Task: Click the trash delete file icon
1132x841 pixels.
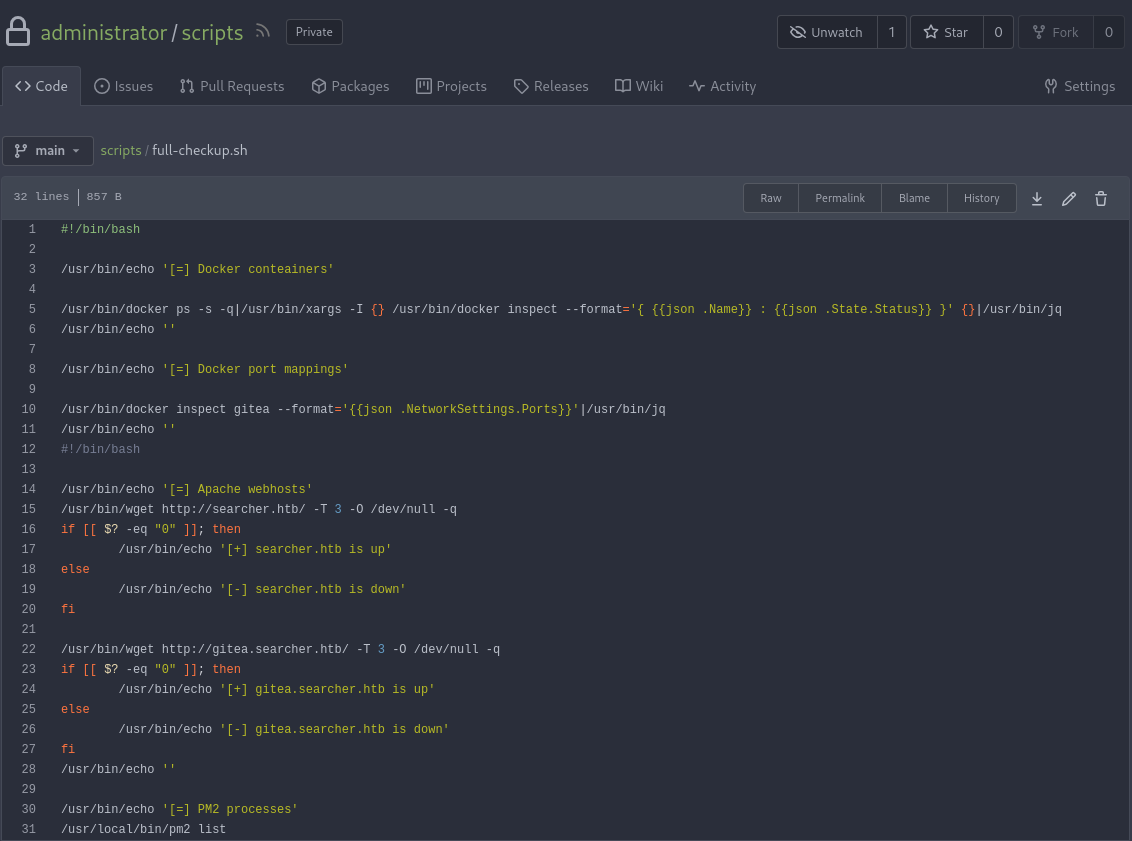Action: [1101, 199]
